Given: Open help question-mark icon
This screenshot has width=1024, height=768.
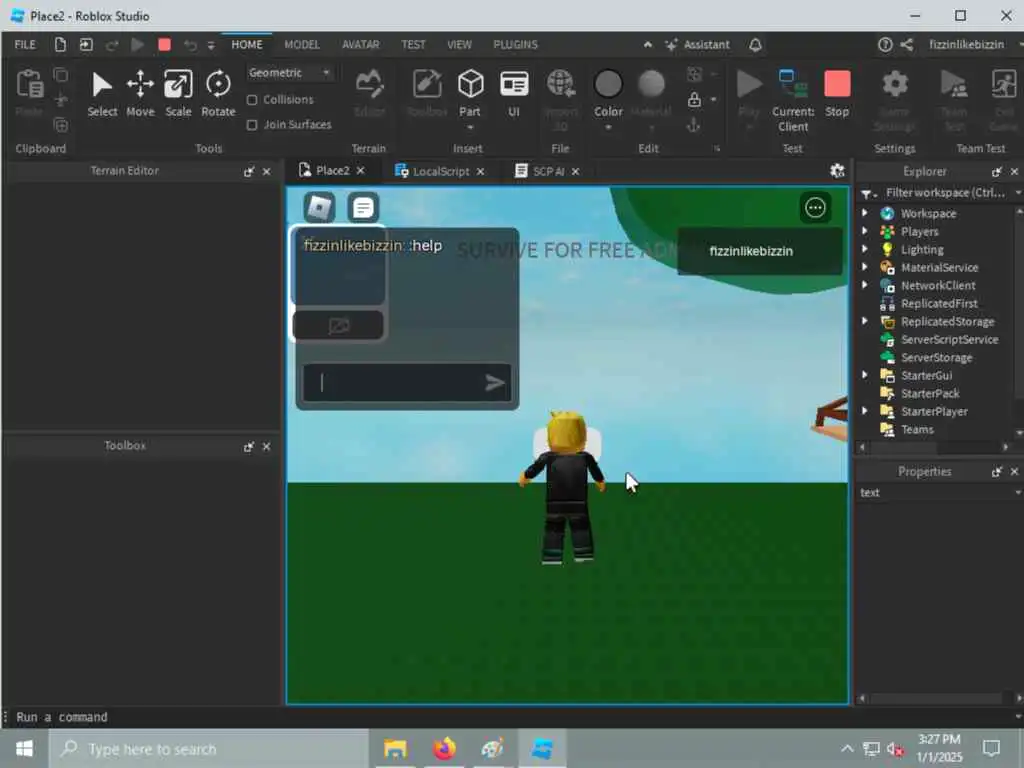Looking at the screenshot, I should tap(885, 44).
